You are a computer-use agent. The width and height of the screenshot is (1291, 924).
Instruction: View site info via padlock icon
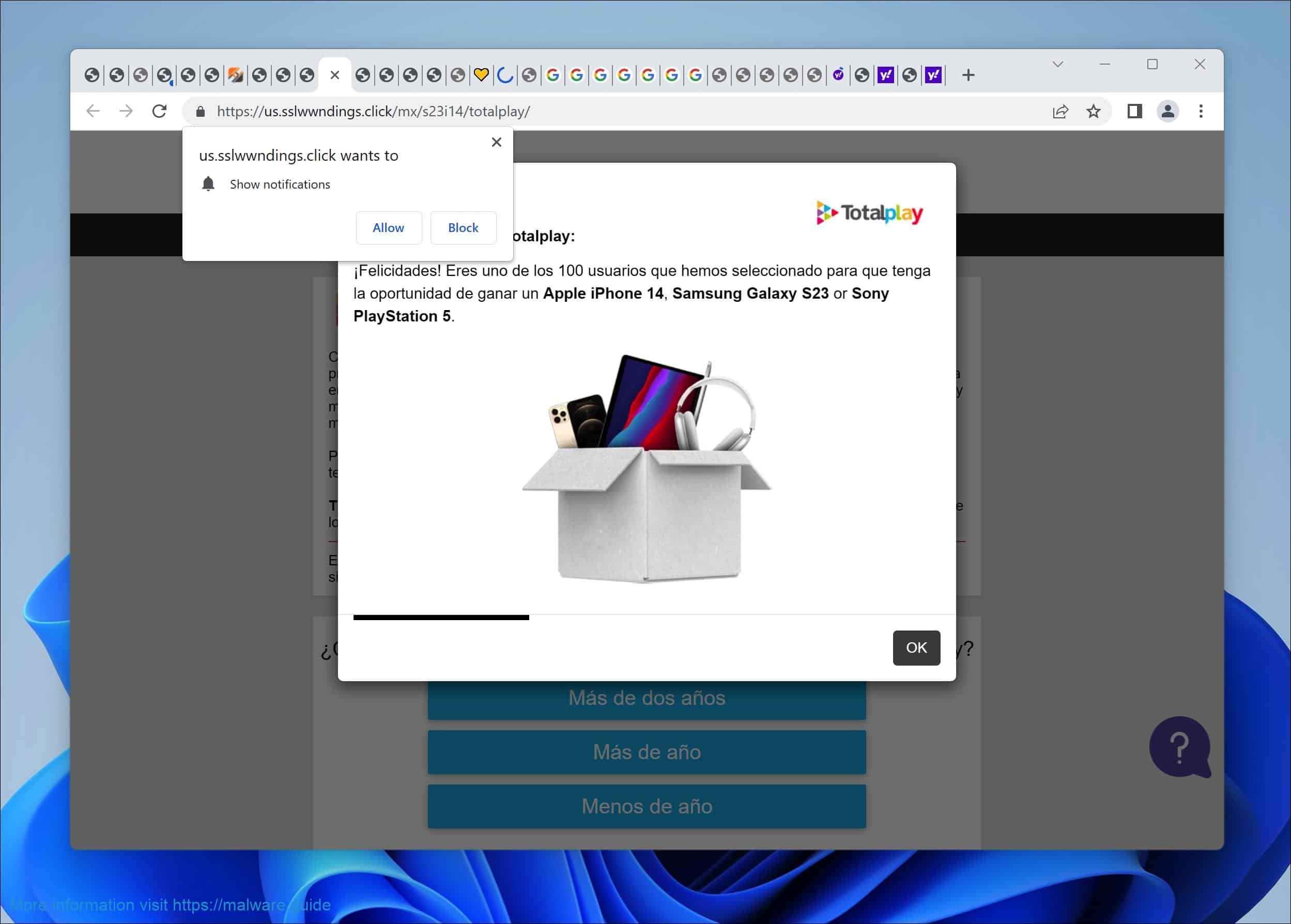[201, 111]
